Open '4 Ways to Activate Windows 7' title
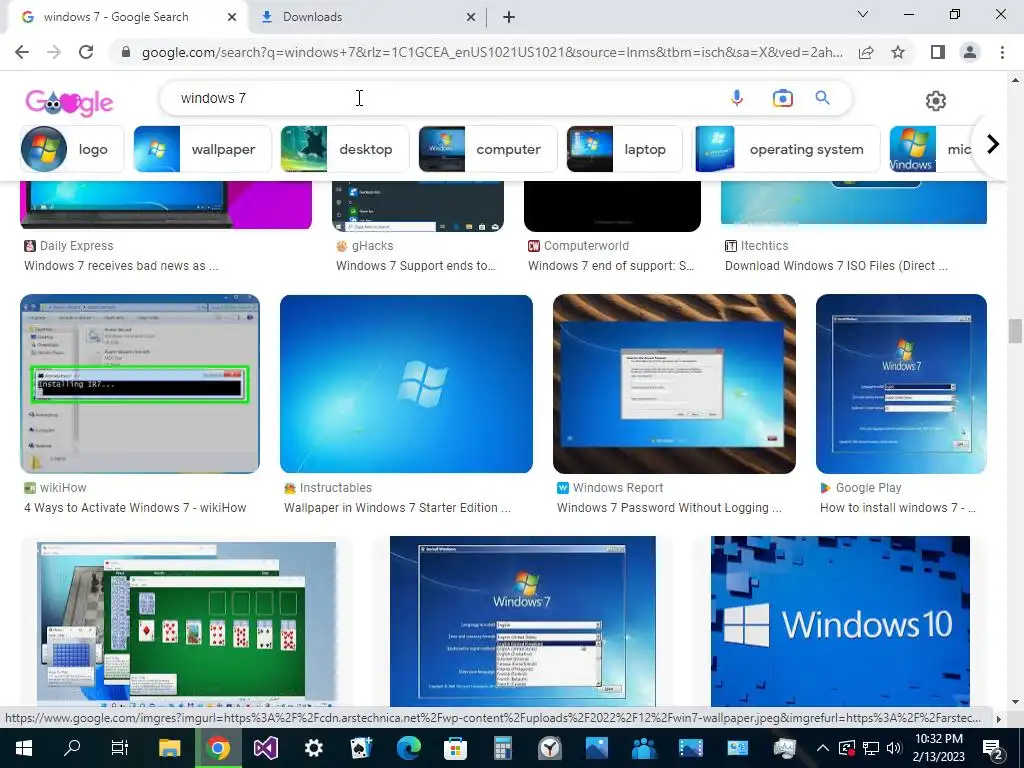The image size is (1024, 768). (135, 507)
